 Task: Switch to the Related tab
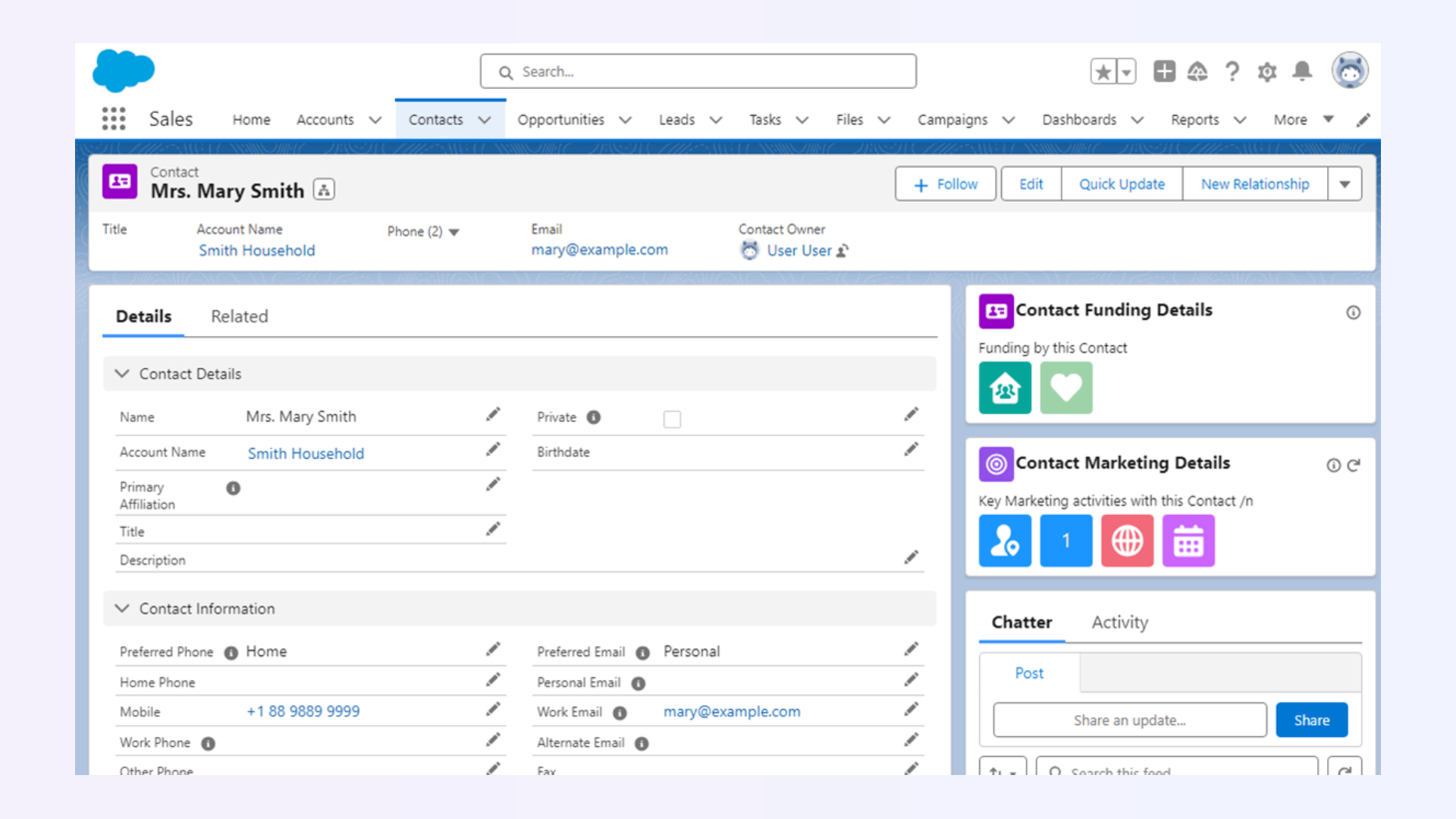click(x=239, y=316)
